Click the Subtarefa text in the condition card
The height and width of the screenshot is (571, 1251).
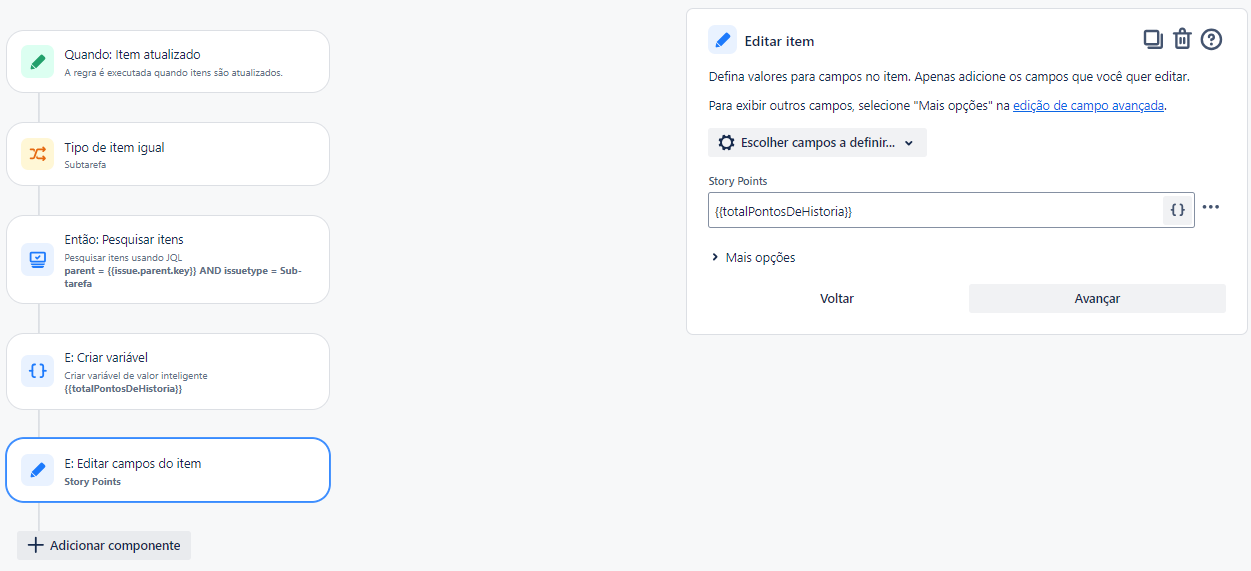click(85, 165)
